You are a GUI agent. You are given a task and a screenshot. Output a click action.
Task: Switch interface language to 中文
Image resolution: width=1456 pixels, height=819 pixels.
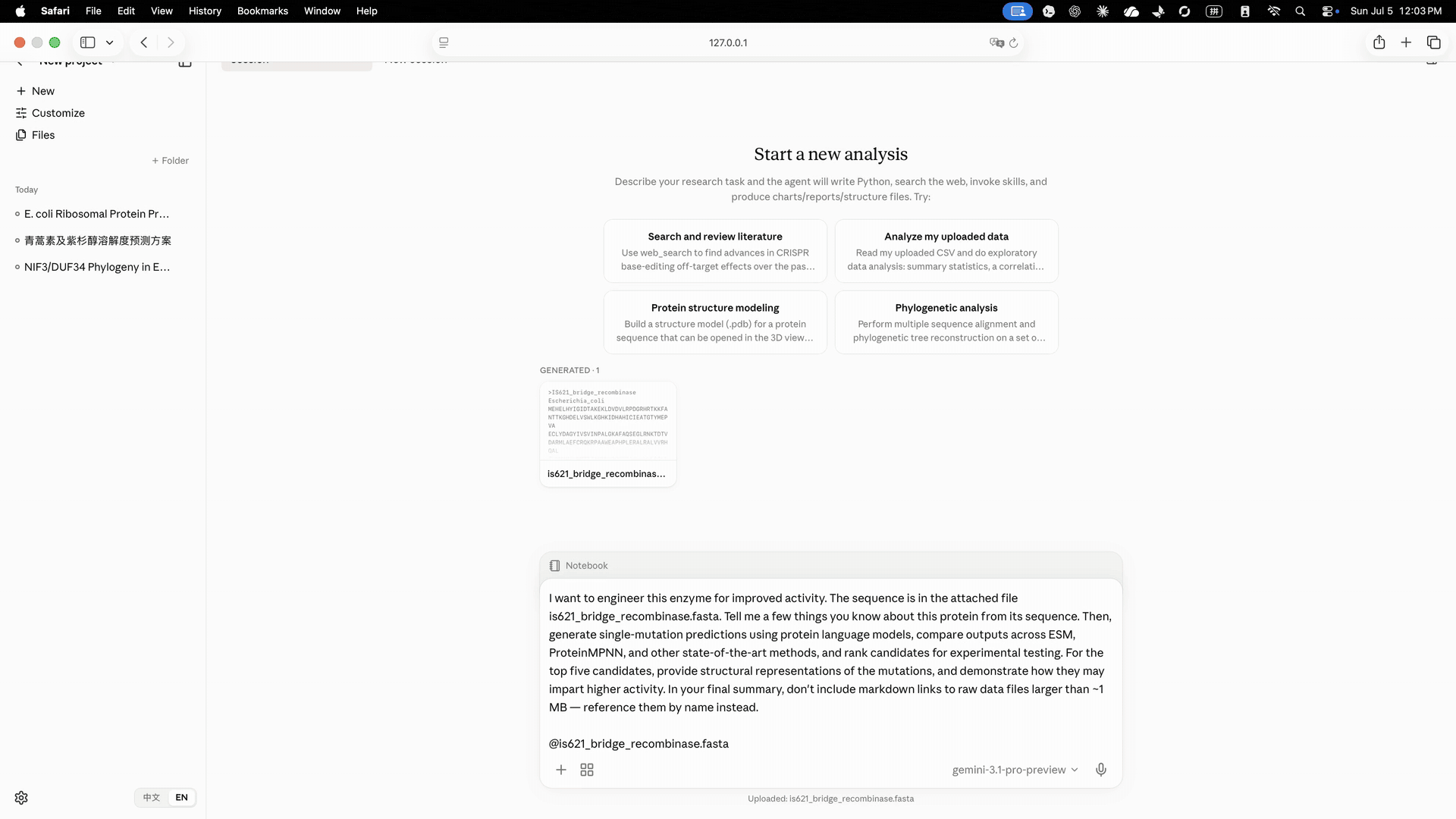[x=152, y=798]
